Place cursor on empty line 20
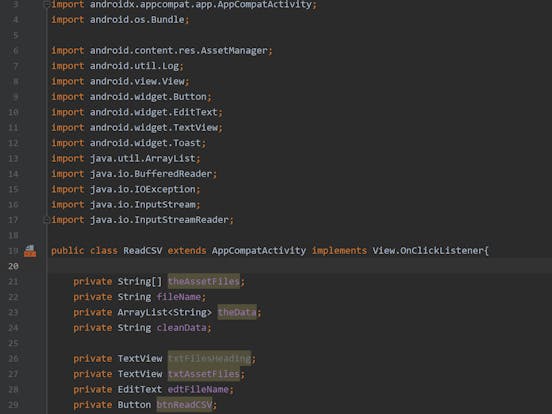Image resolution: width=552 pixels, height=414 pixels. click(299, 266)
